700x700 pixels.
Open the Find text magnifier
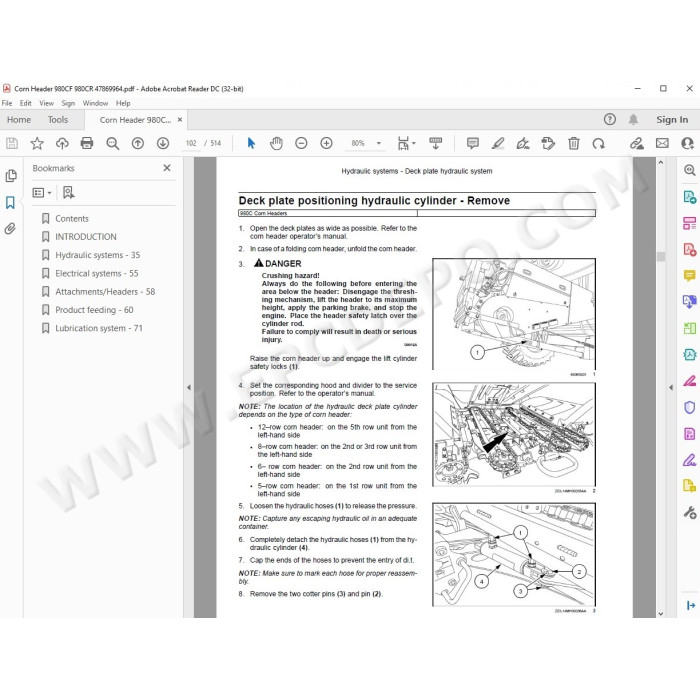pos(112,143)
